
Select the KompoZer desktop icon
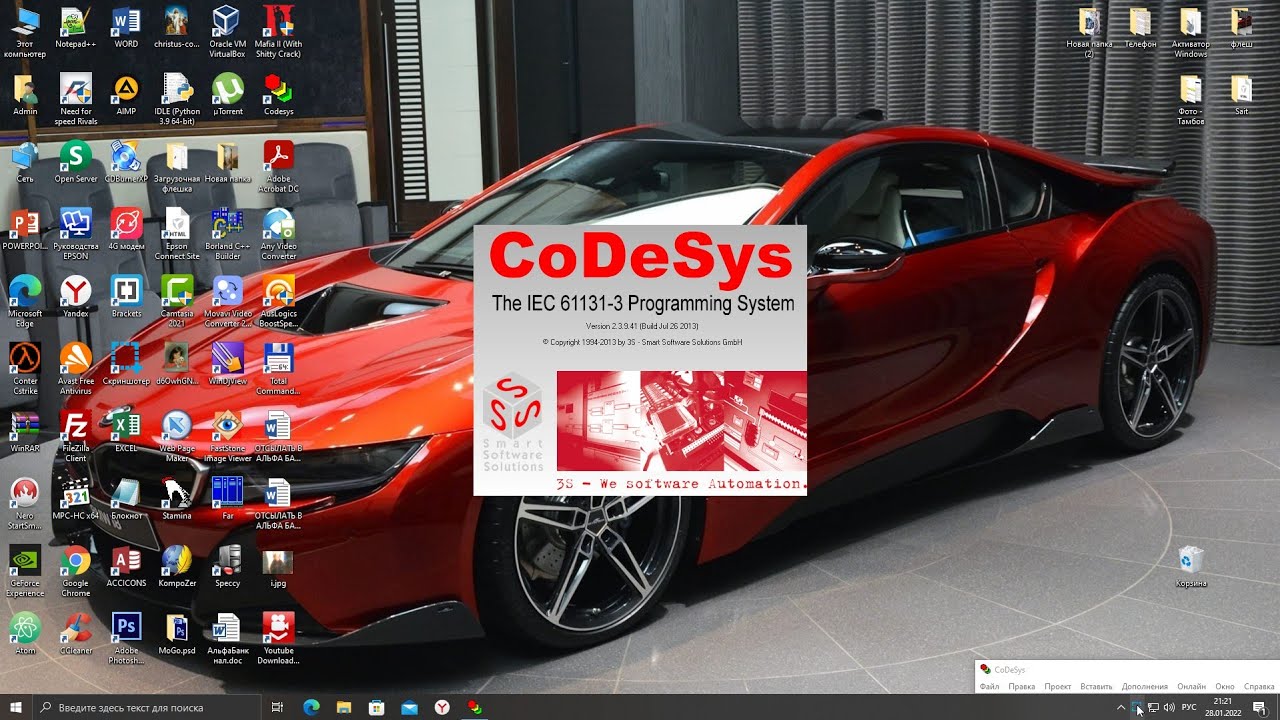click(177, 566)
